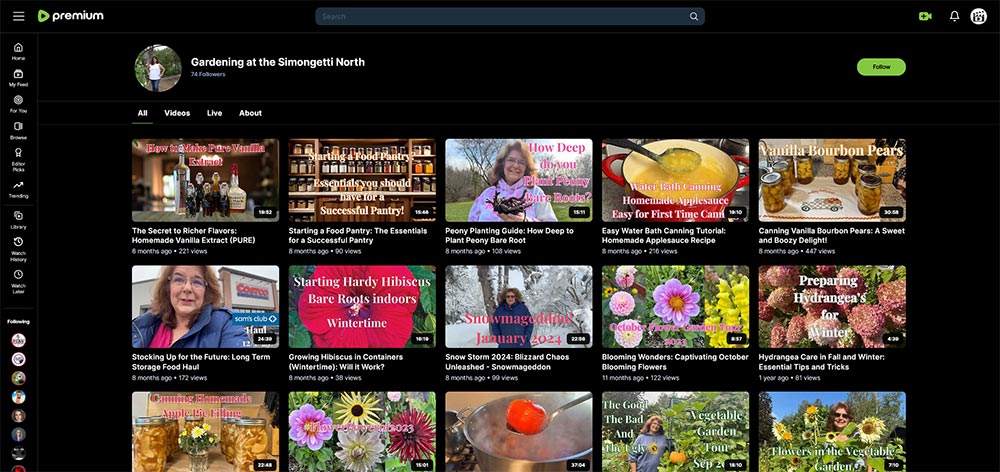Image resolution: width=1000 pixels, height=472 pixels.
Task: Open Library in sidebar
Action: 18,220
